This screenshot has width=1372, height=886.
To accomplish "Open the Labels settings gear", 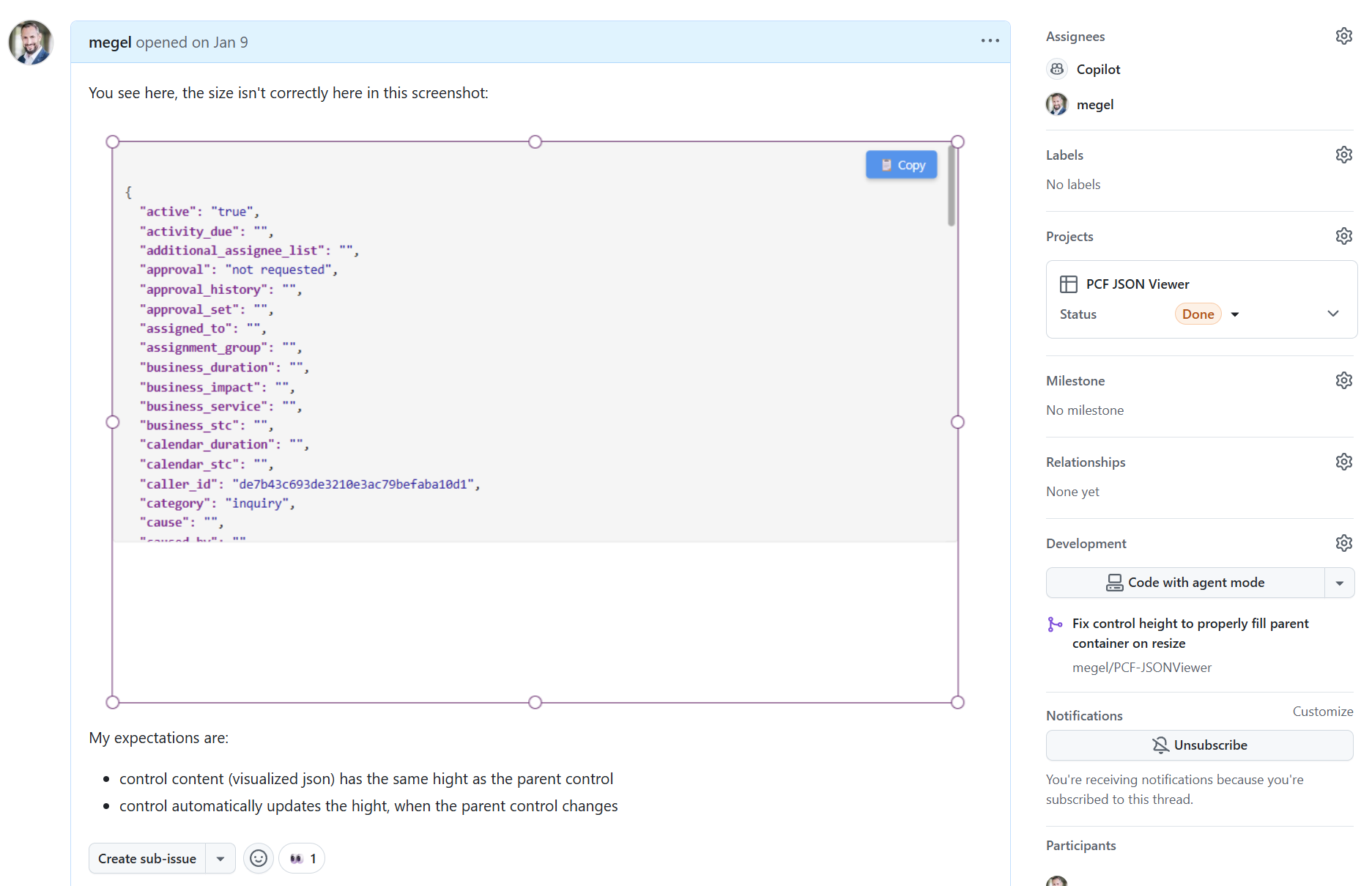I will tap(1344, 154).
